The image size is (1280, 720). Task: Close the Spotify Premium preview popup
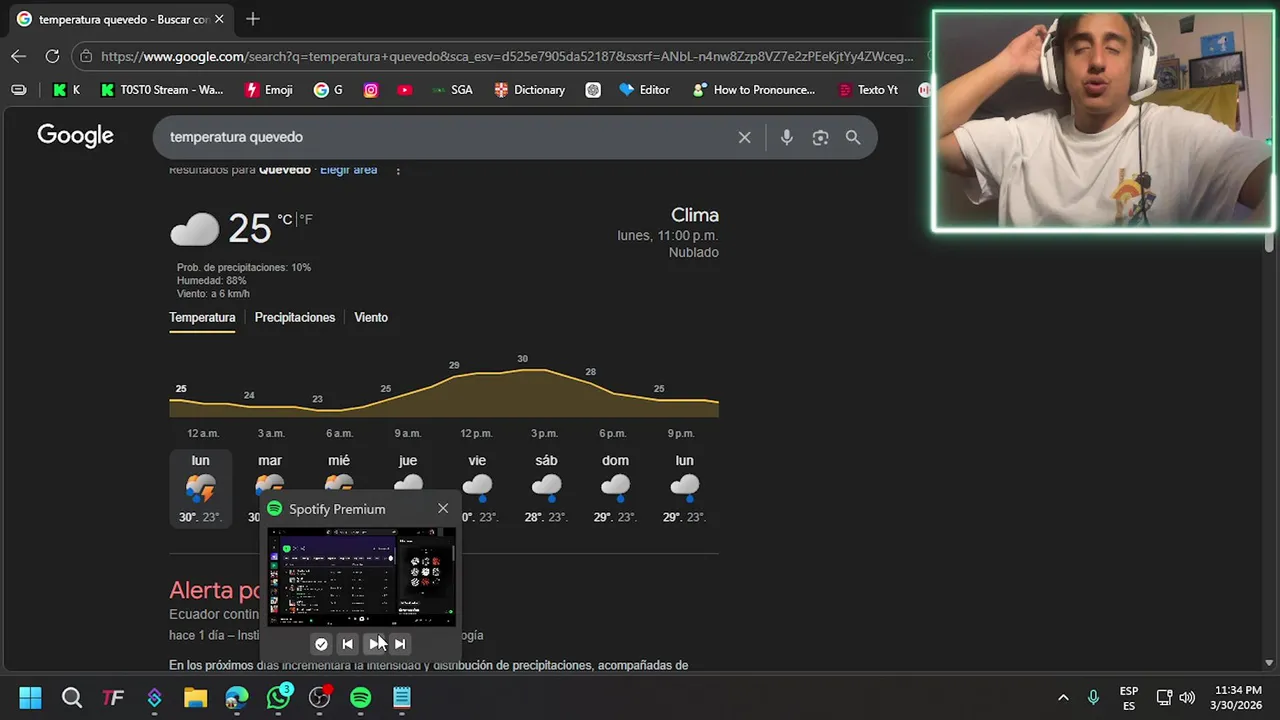(443, 509)
